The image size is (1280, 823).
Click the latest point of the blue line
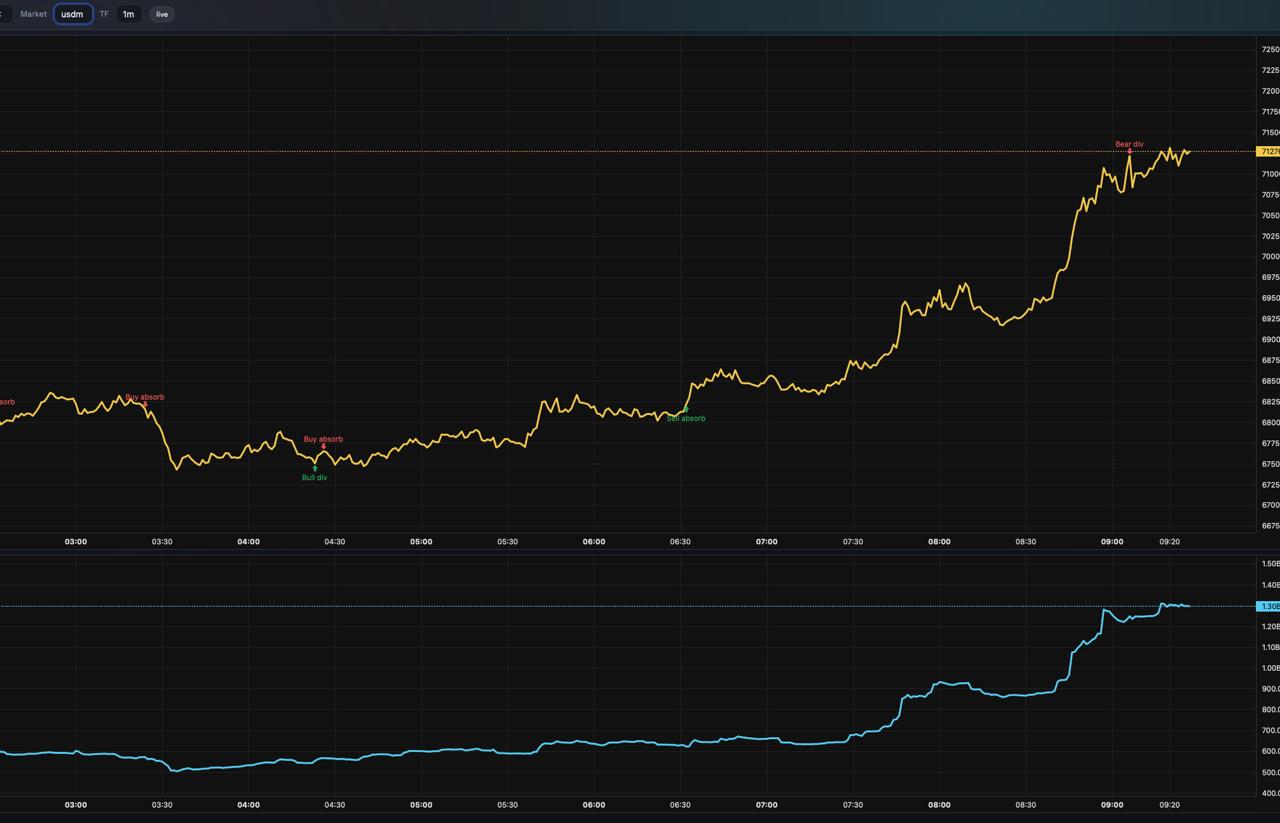coord(1189,606)
